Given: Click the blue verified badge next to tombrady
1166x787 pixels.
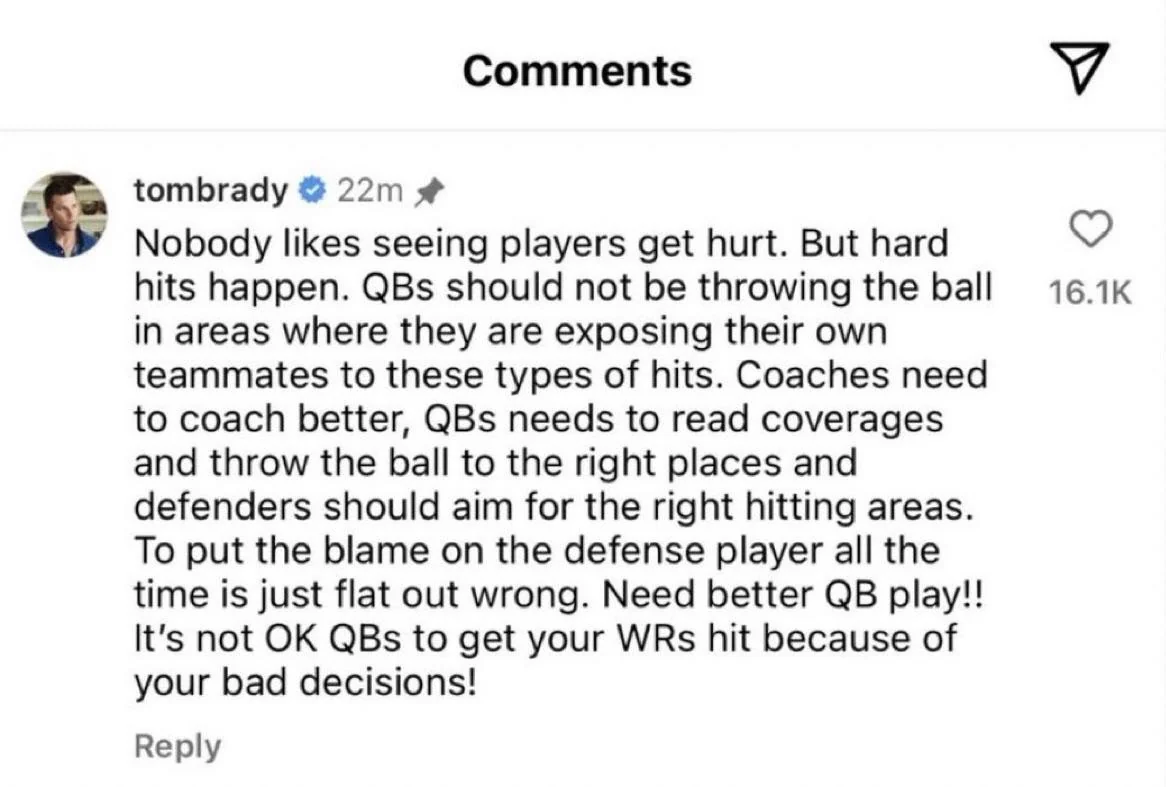Looking at the screenshot, I should [x=313, y=190].
